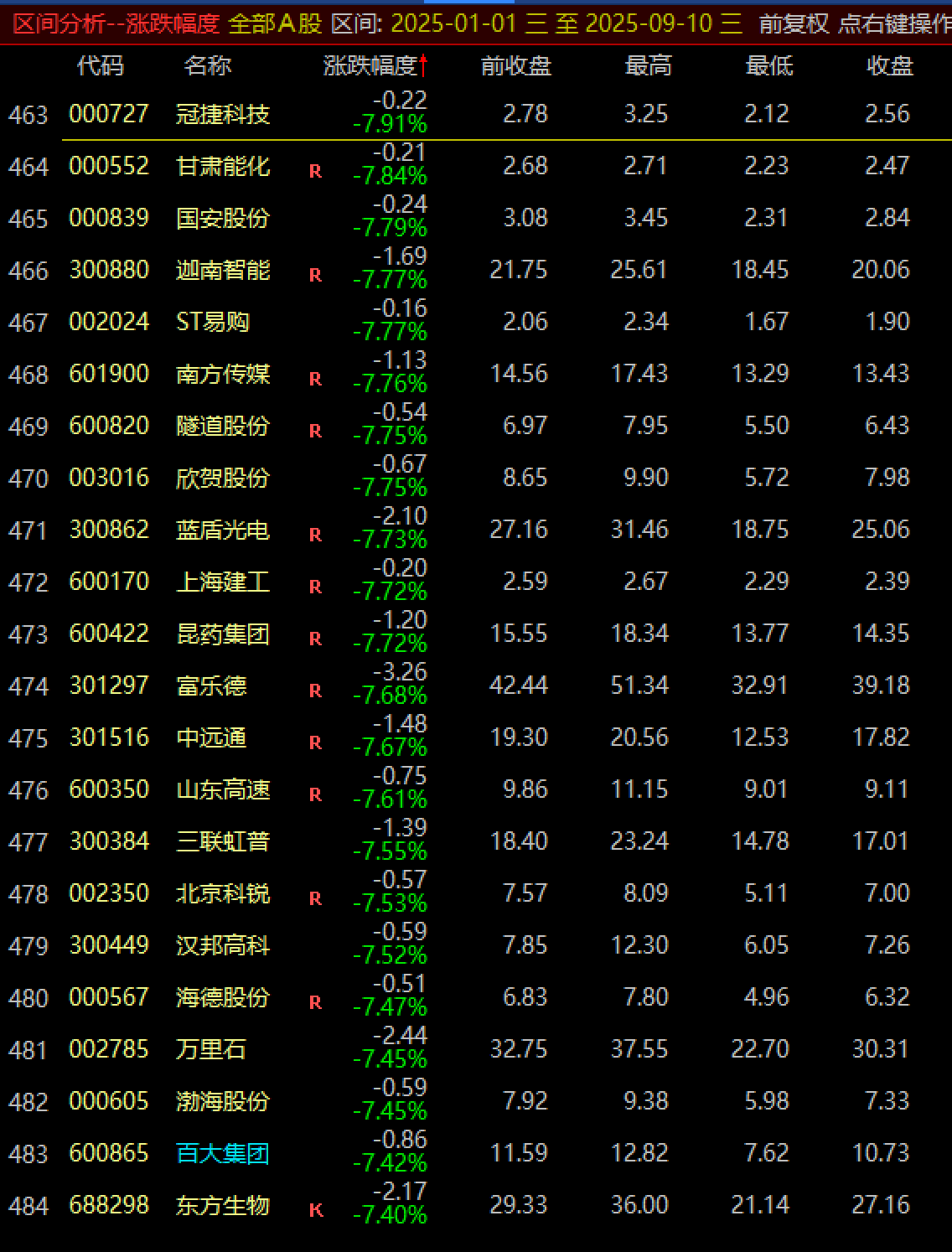Click the R marker beside 隧道股份
Screen dimensions: 952x1252
(315, 432)
